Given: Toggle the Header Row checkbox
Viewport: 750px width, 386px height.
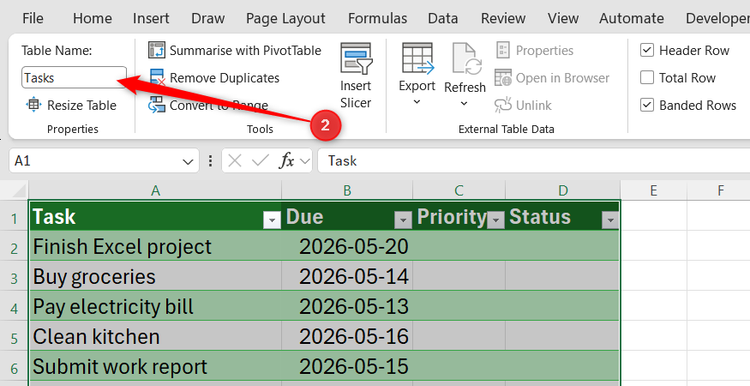Looking at the screenshot, I should pos(647,50).
